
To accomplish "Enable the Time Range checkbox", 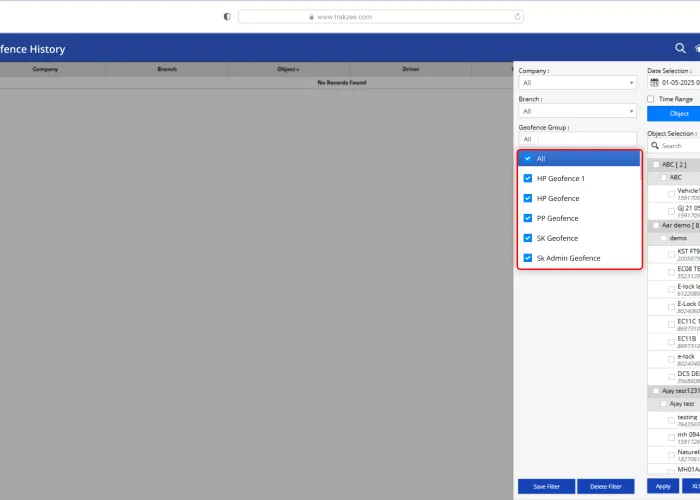I will click(x=652, y=99).
